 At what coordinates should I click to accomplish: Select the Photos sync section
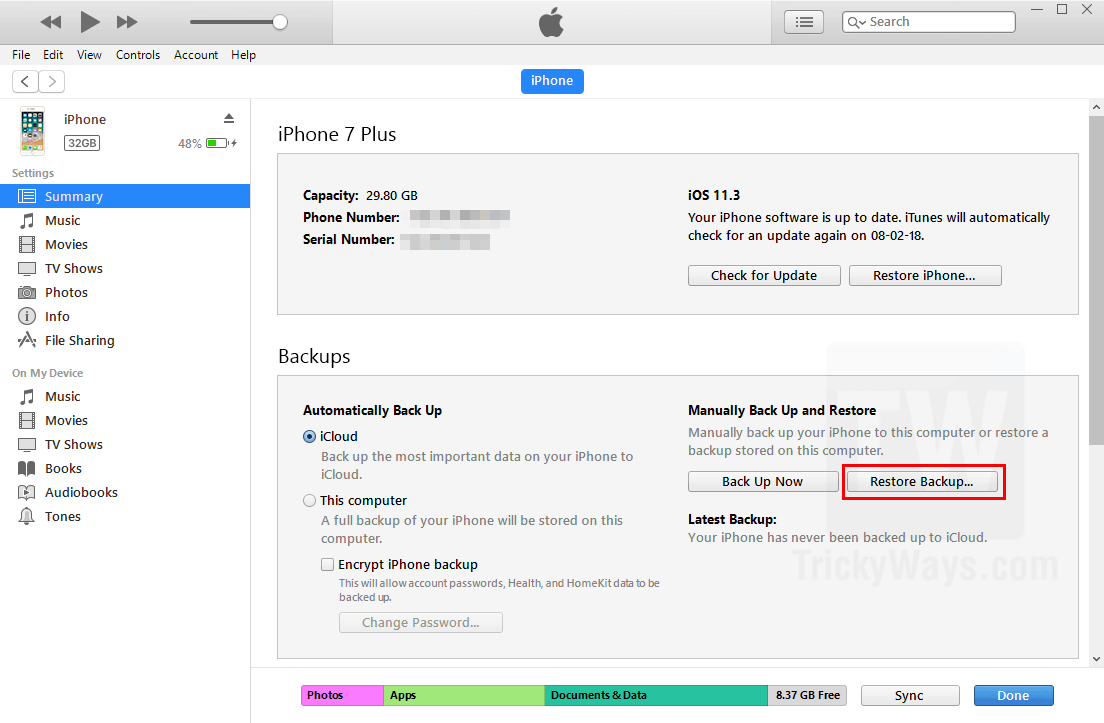(67, 292)
